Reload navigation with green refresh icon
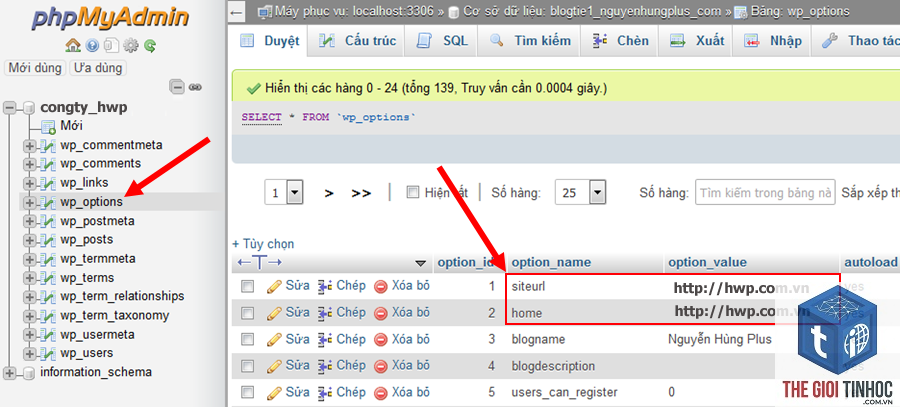The height and width of the screenshot is (407, 900). (150, 45)
